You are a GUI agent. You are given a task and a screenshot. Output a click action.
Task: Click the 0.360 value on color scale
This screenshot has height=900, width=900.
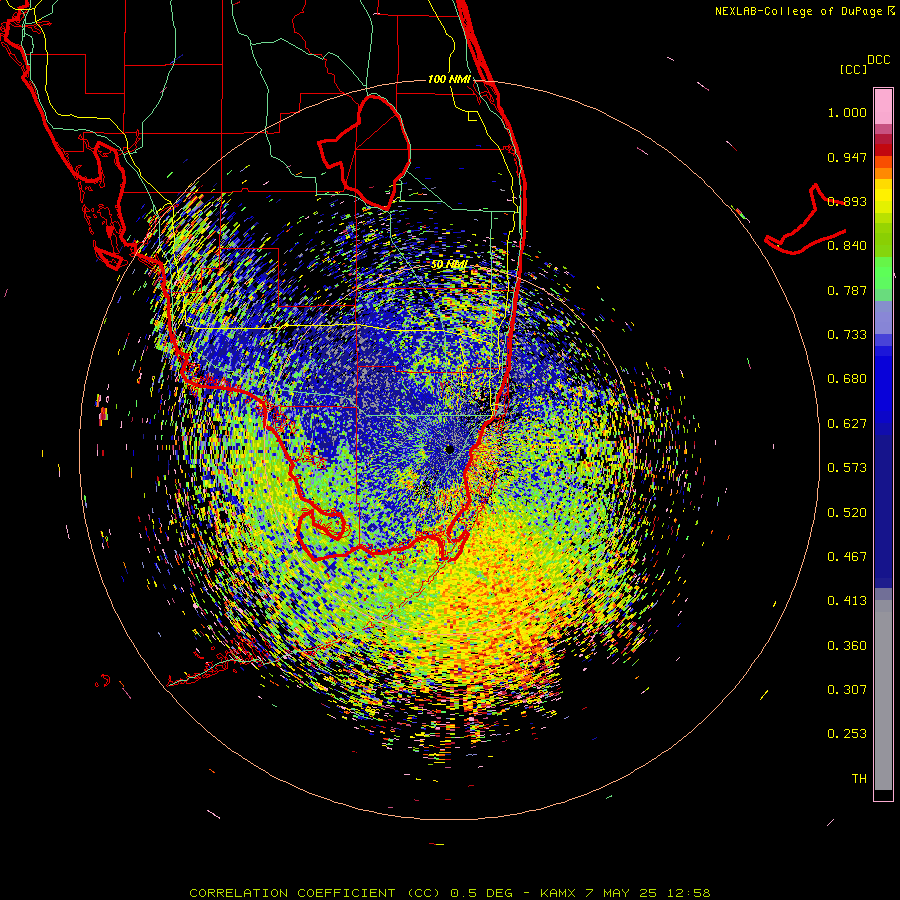pos(847,646)
